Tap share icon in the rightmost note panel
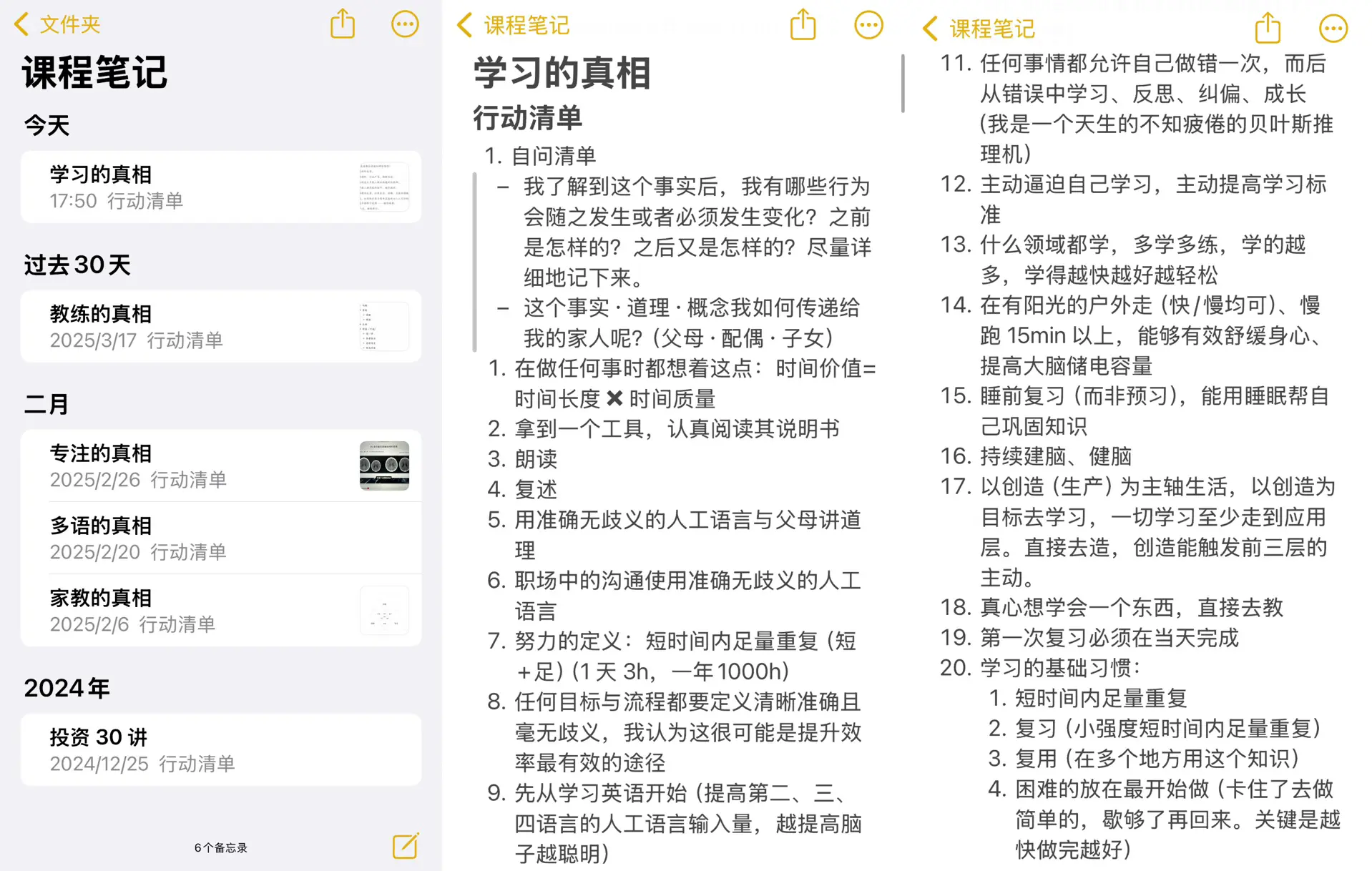The image size is (1372, 871). tap(1268, 29)
